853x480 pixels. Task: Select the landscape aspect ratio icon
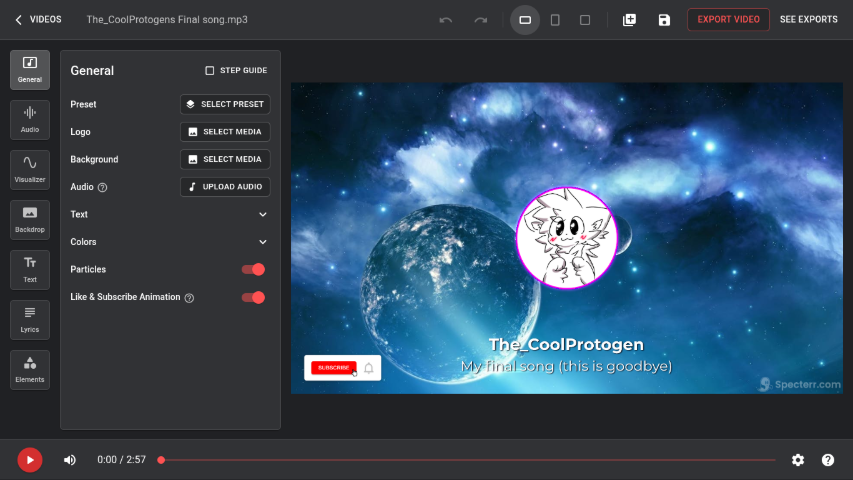pos(525,20)
